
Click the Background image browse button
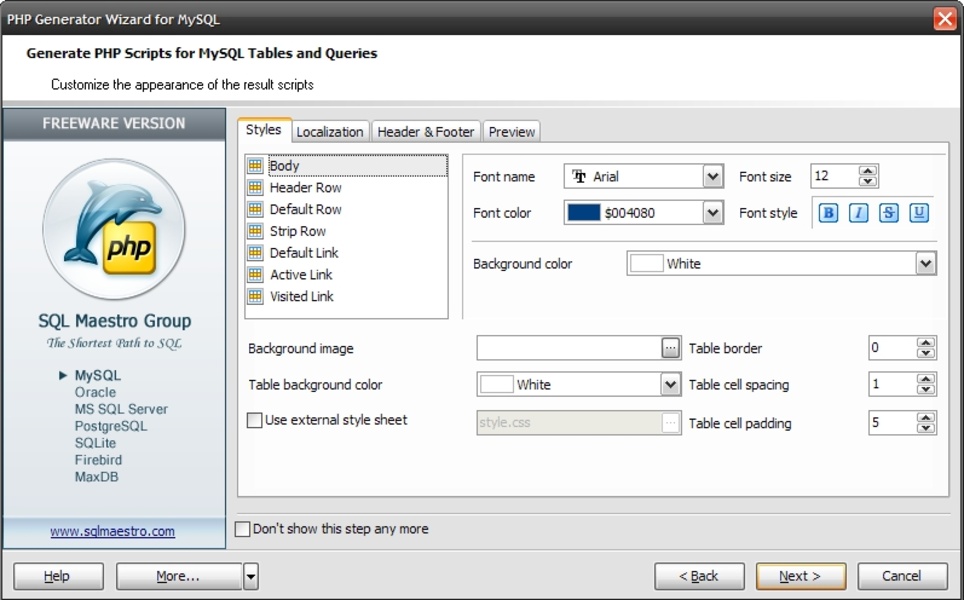tap(670, 348)
